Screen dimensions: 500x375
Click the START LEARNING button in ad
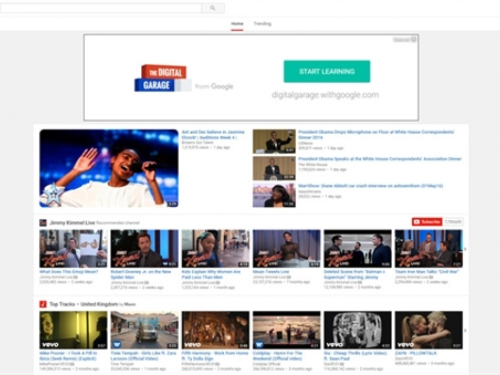pos(327,71)
